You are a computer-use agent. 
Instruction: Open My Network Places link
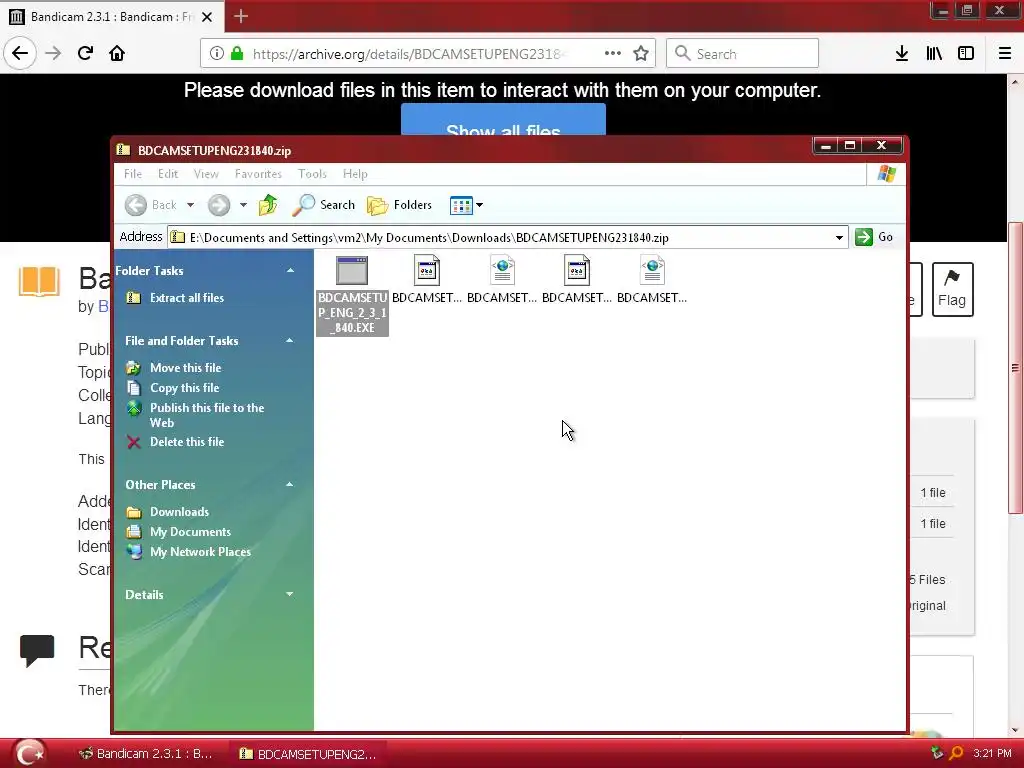[x=200, y=552]
